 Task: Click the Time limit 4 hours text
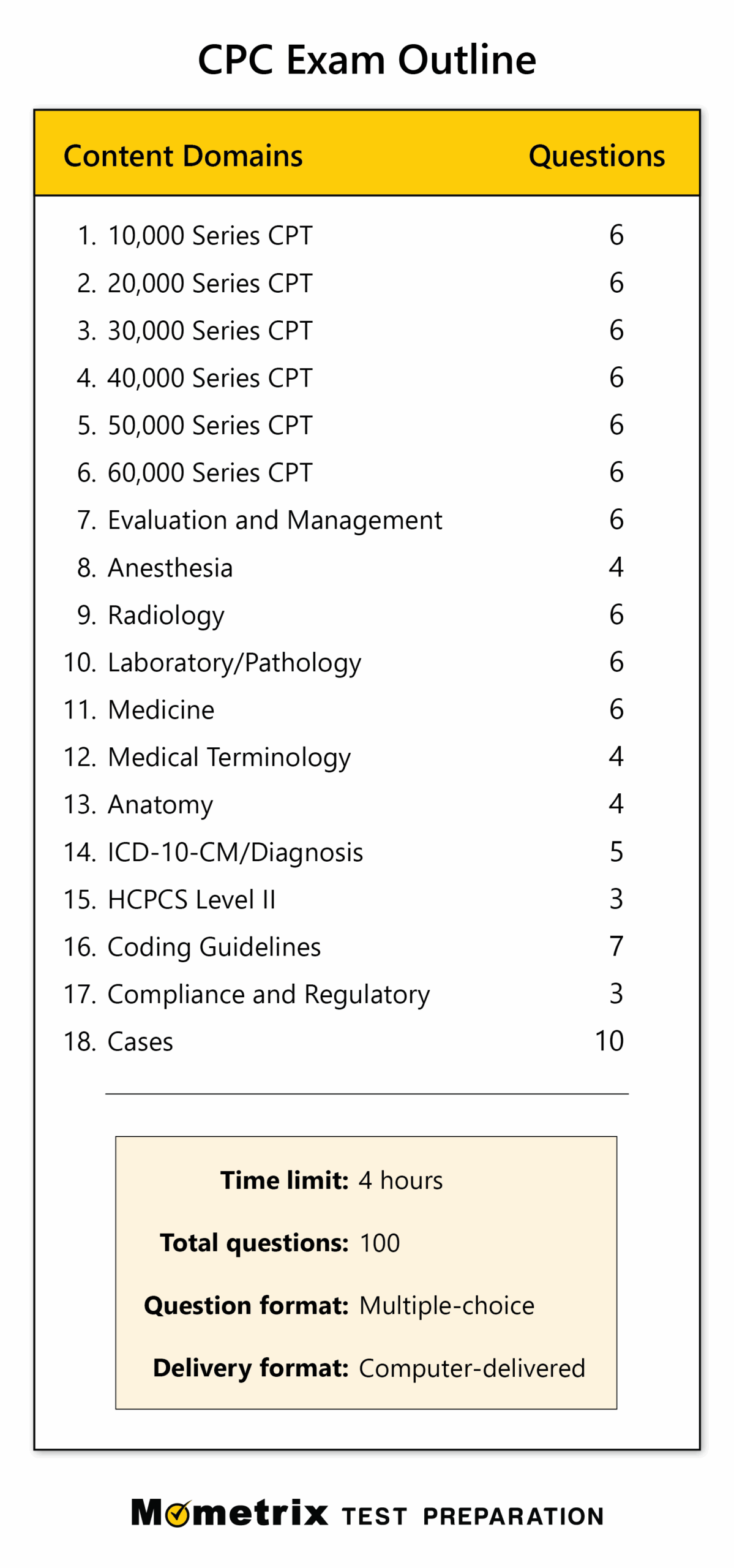[400, 1180]
